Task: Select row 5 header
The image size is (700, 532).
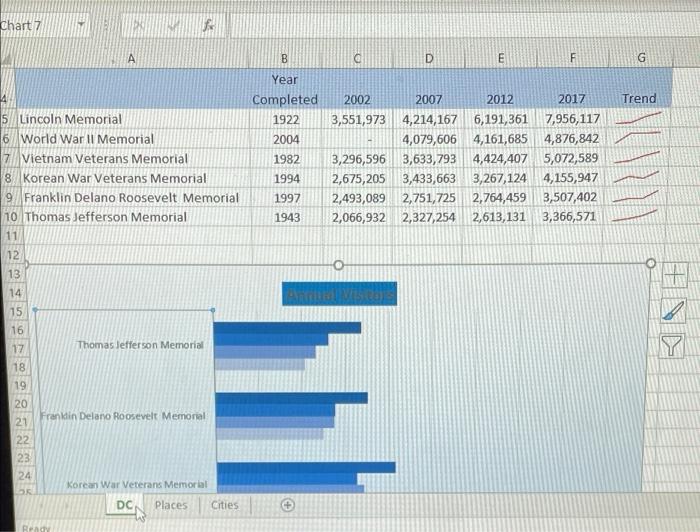Action: (x=6, y=119)
